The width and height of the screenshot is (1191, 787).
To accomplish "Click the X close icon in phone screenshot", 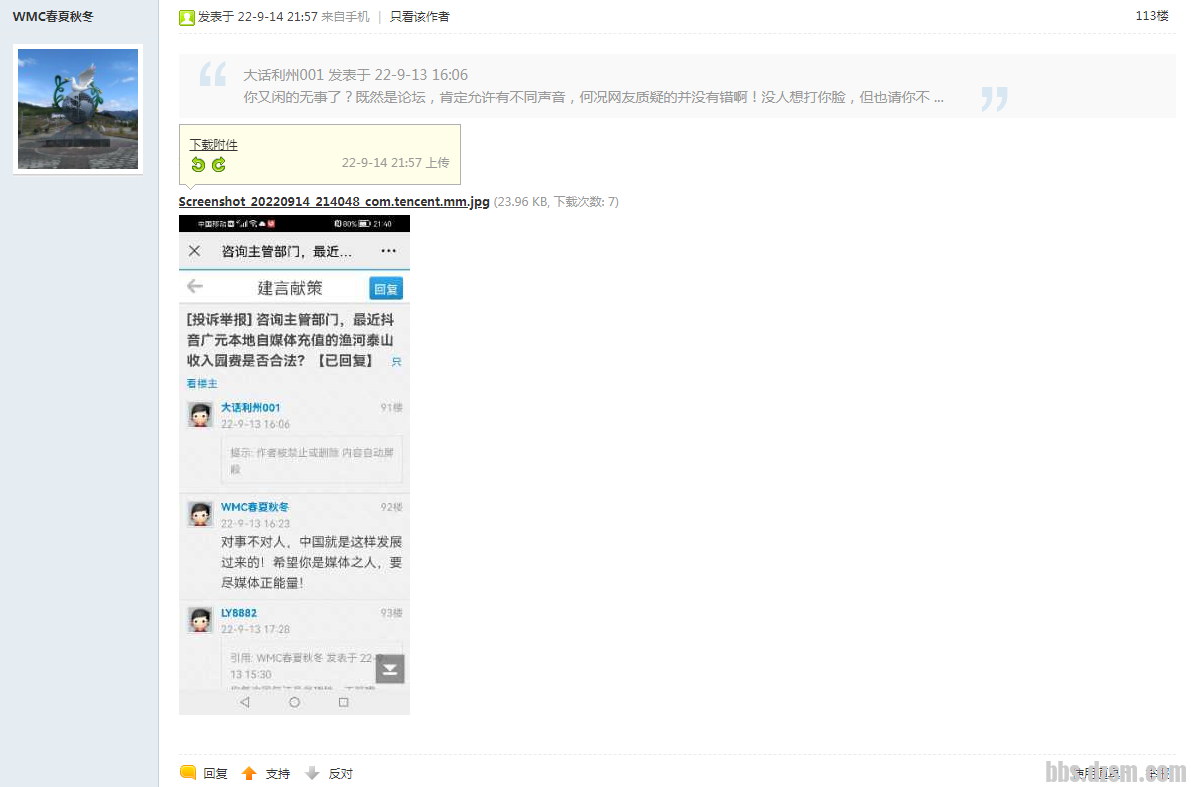I will tap(195, 251).
